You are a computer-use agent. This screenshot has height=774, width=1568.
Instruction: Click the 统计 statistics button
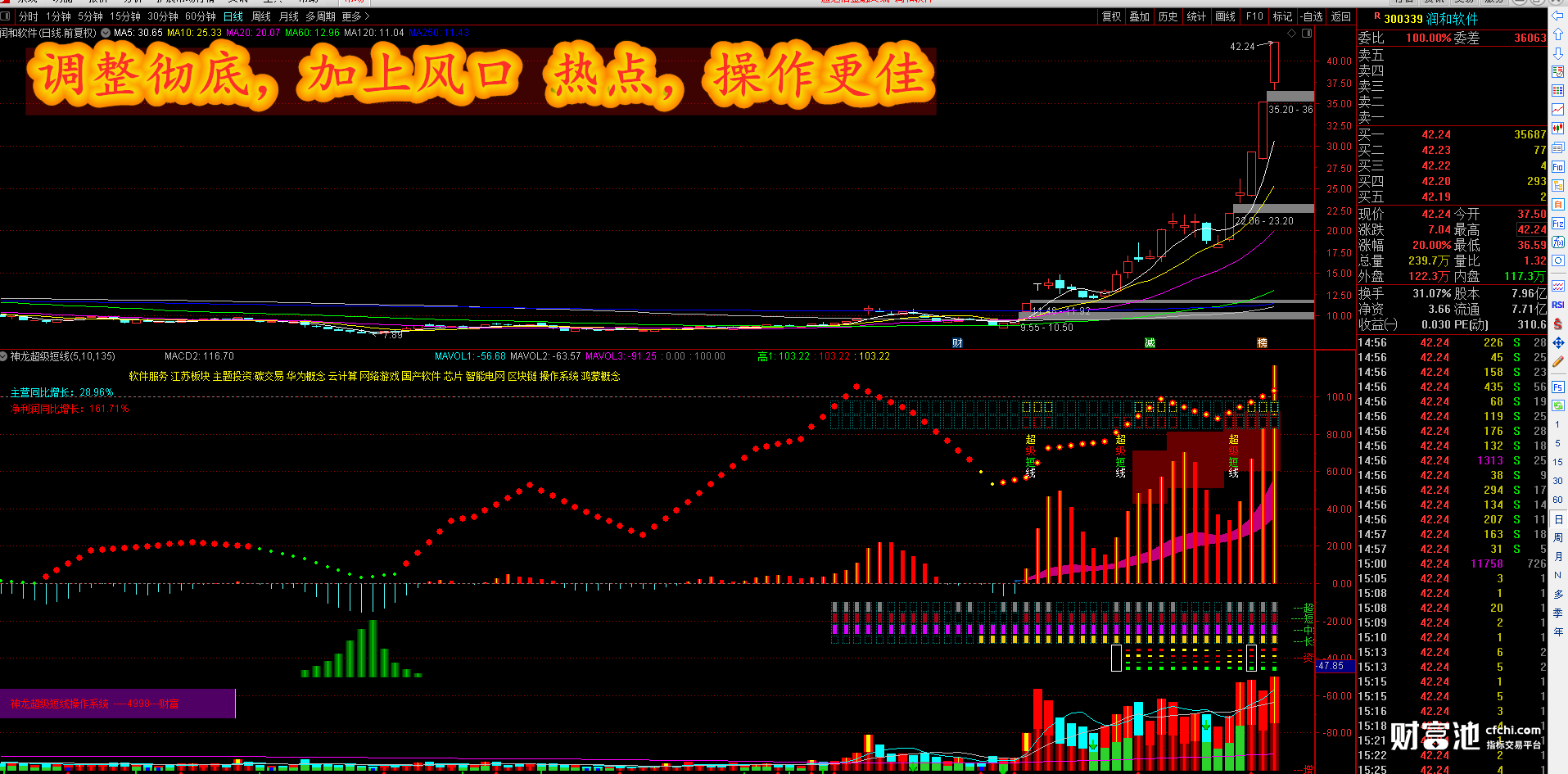click(x=1196, y=16)
